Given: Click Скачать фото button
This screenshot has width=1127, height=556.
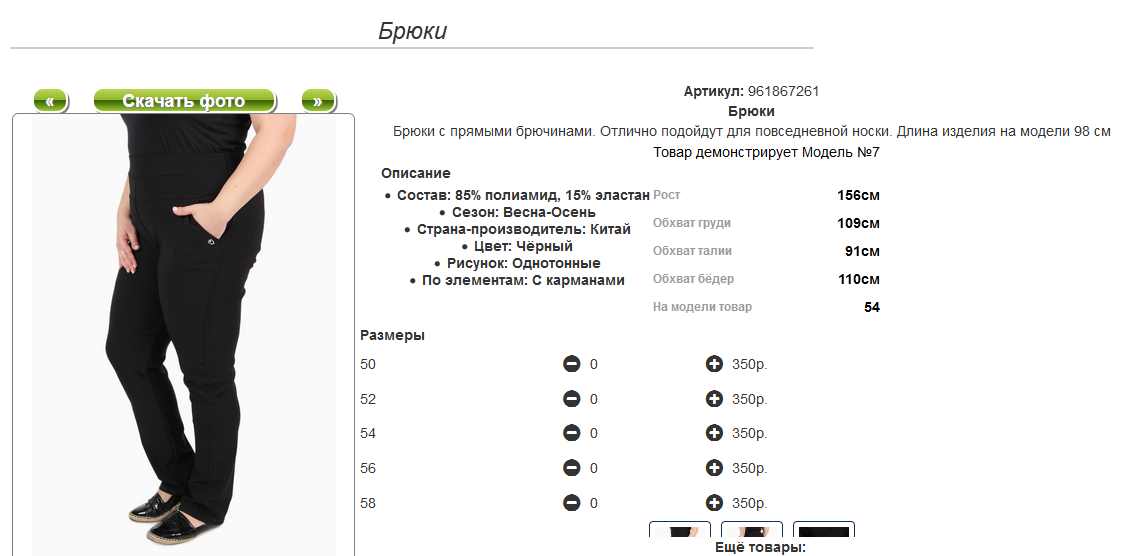Looking at the screenshot, I should (184, 101).
